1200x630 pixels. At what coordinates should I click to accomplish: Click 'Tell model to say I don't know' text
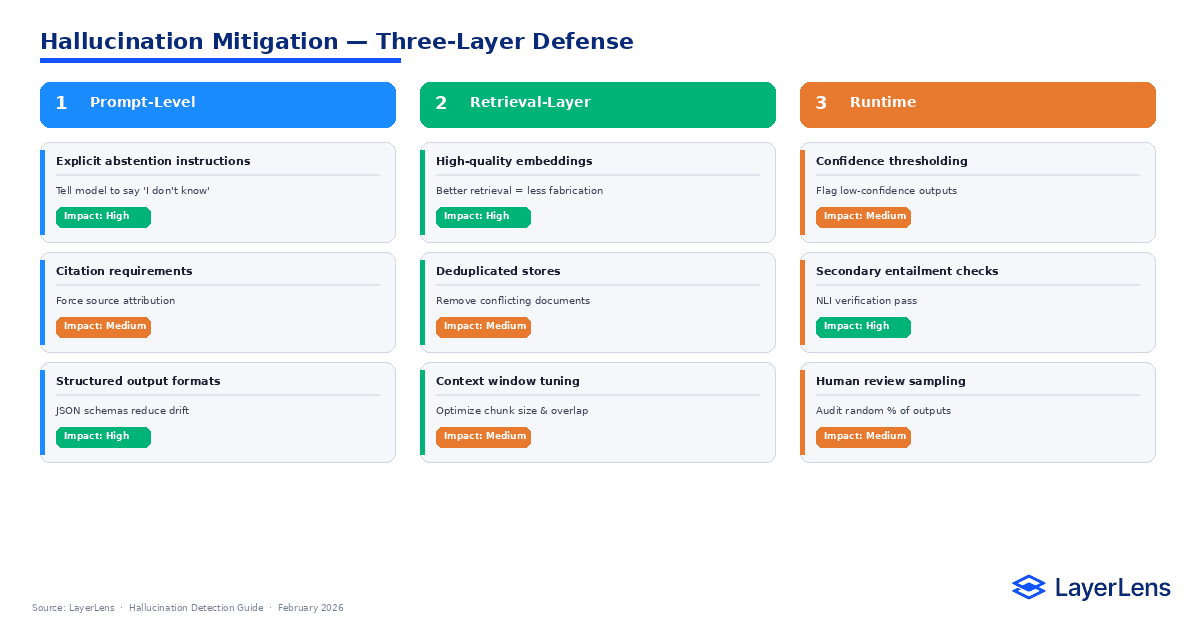(133, 191)
